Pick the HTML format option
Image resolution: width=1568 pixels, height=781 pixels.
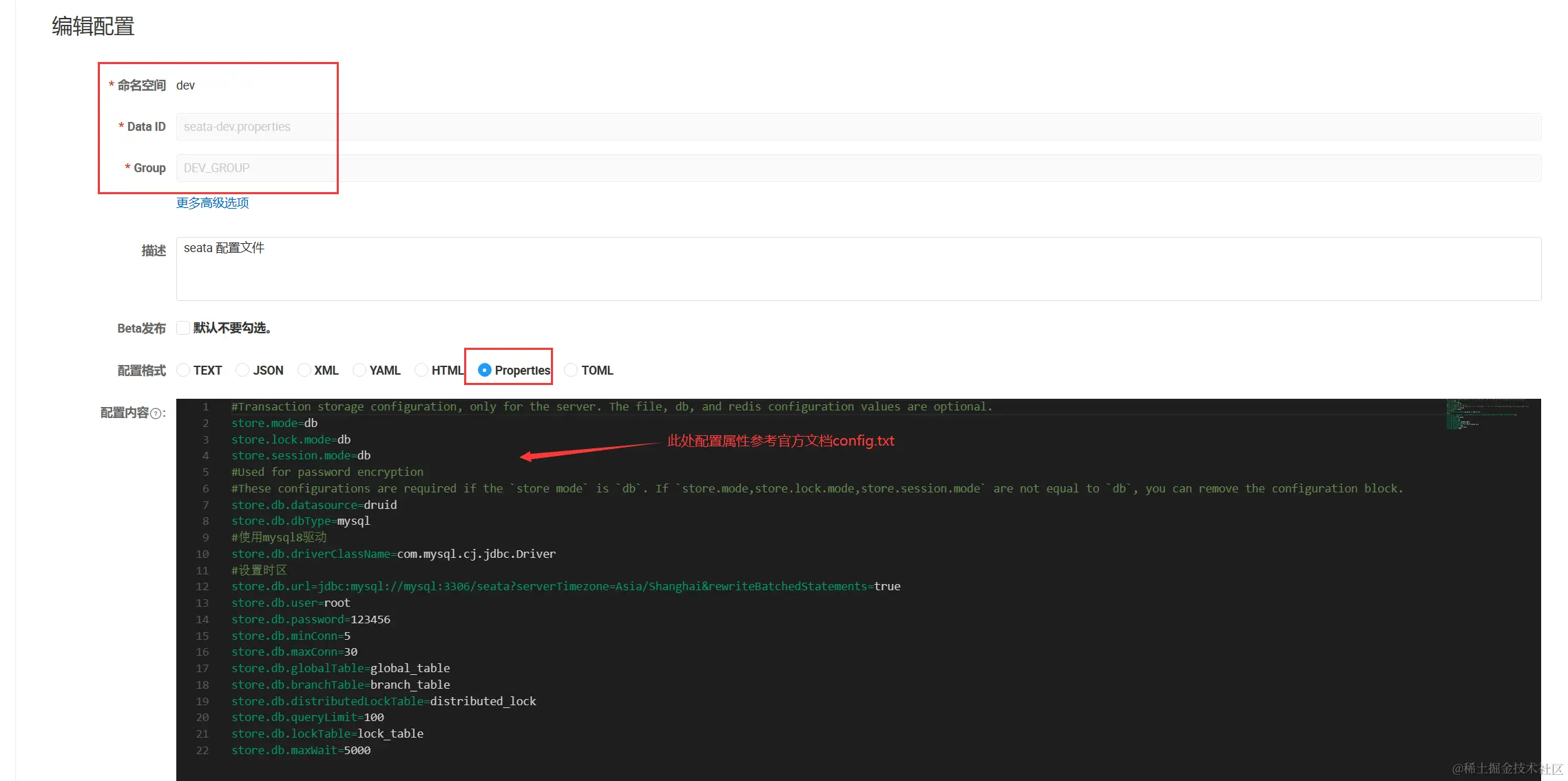click(421, 371)
